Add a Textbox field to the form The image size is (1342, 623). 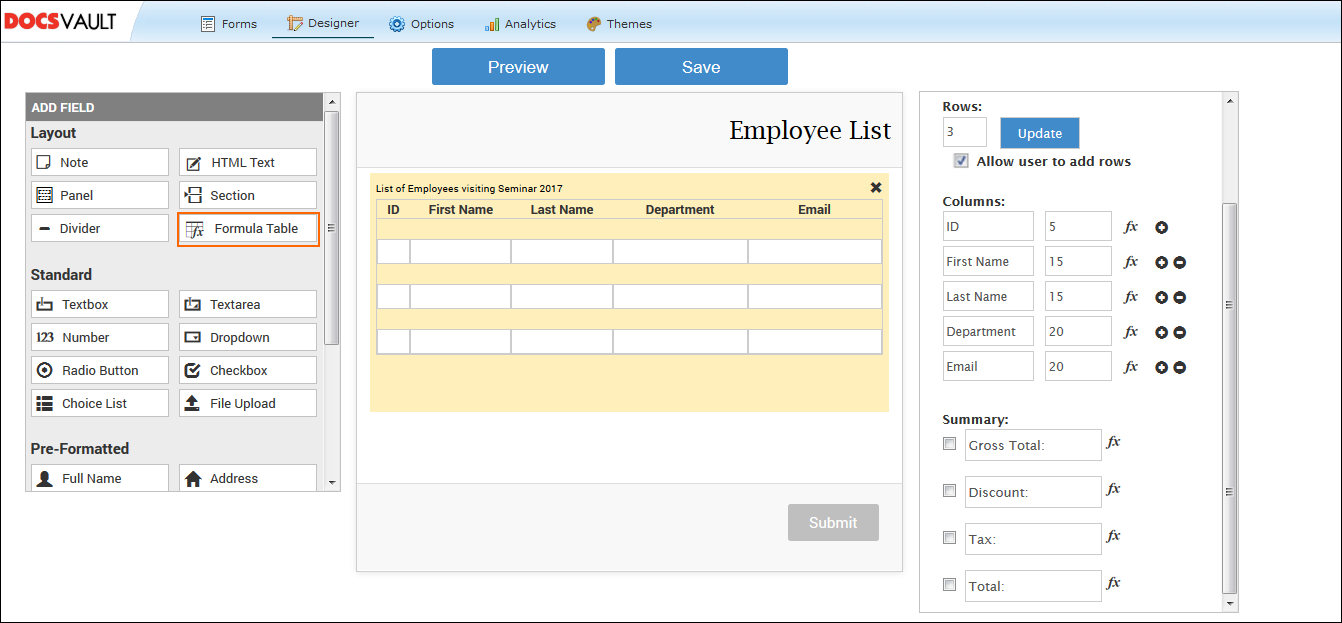pyautogui.click(x=99, y=304)
